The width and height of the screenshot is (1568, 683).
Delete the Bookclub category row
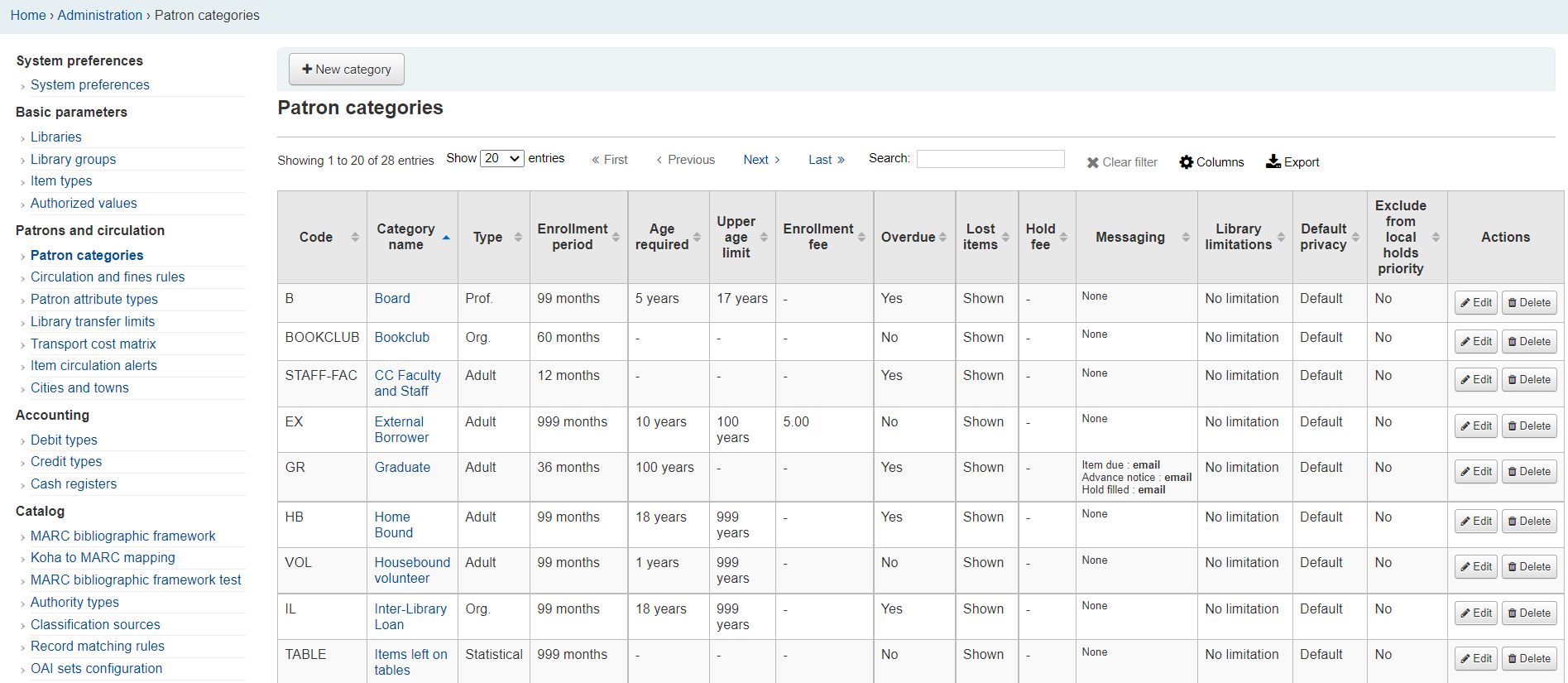[1529, 341]
